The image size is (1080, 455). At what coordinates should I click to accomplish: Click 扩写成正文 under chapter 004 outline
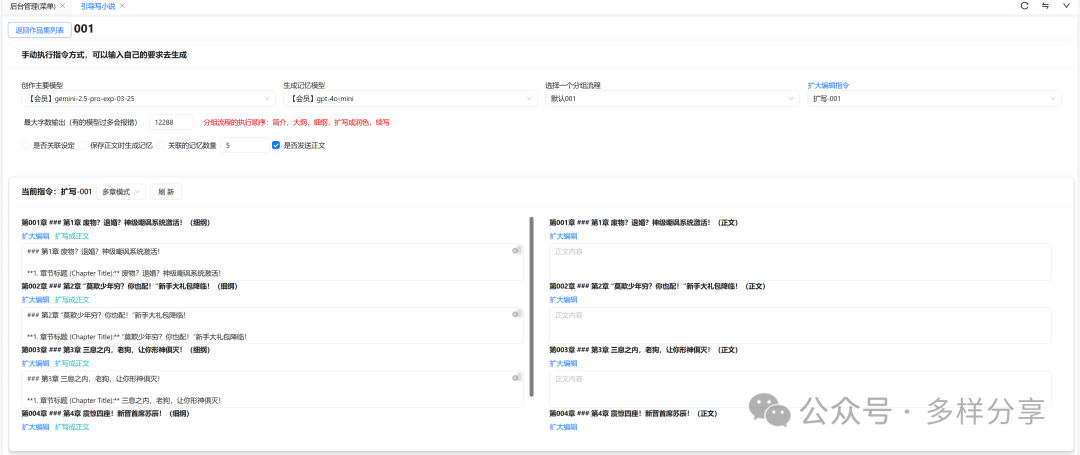[x=72, y=427]
